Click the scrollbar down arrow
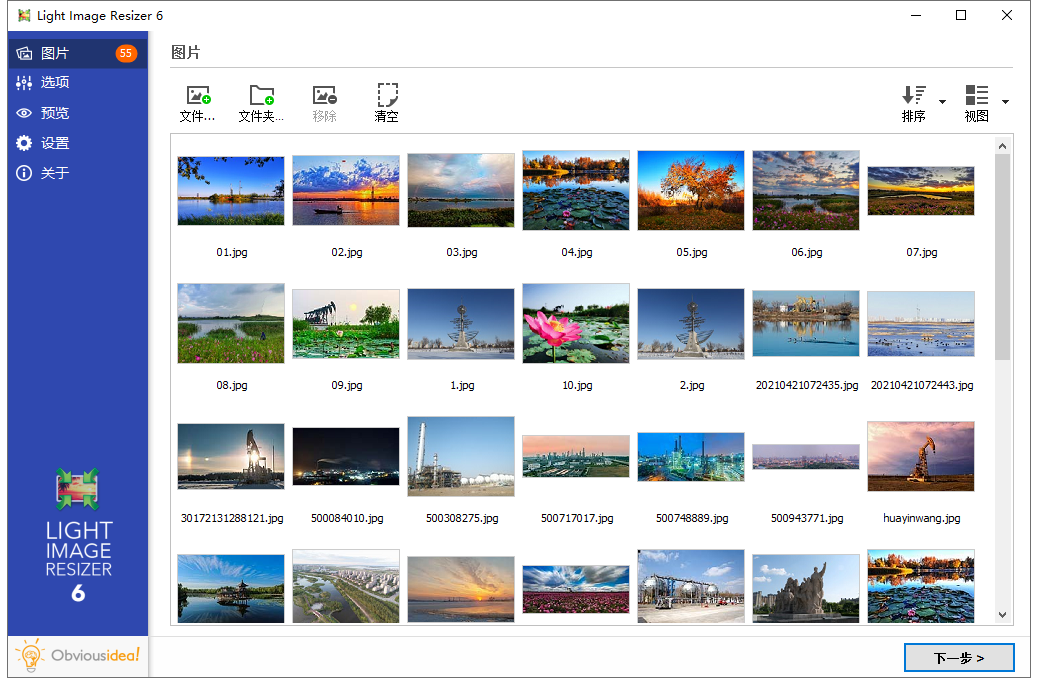The width and height of the screenshot is (1038, 685). (x=1003, y=615)
